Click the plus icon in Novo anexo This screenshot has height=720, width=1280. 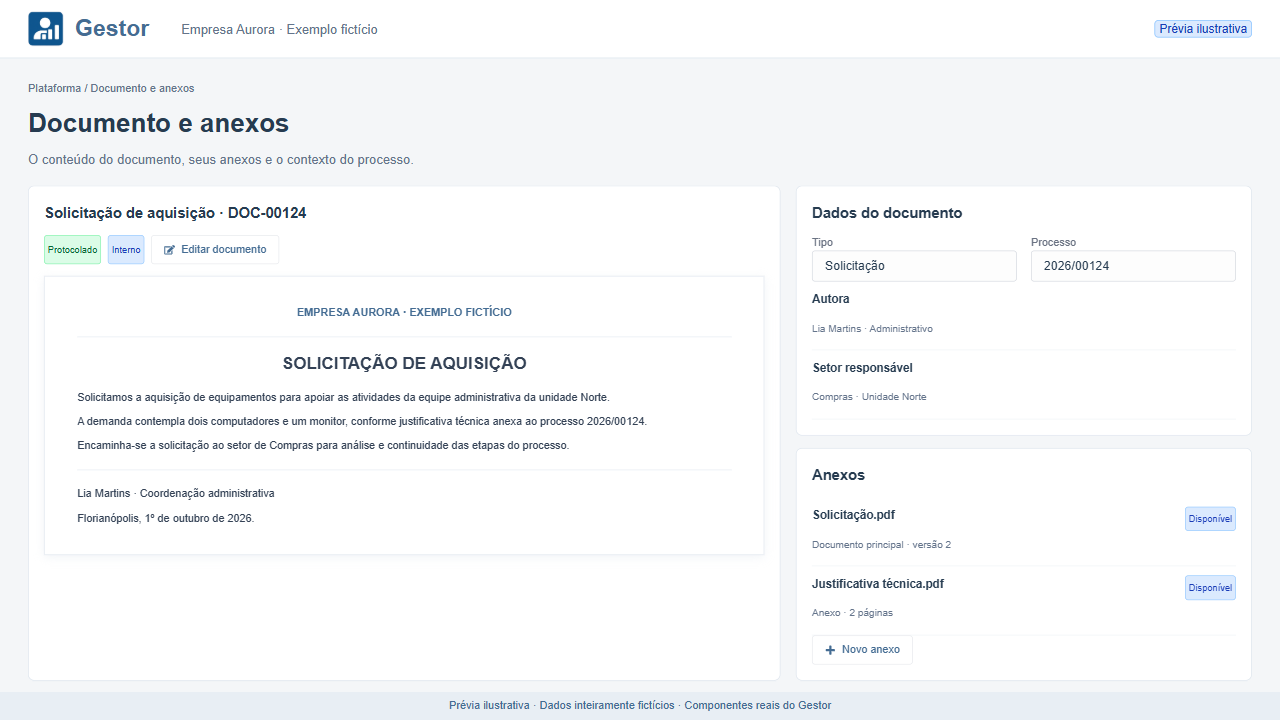830,650
